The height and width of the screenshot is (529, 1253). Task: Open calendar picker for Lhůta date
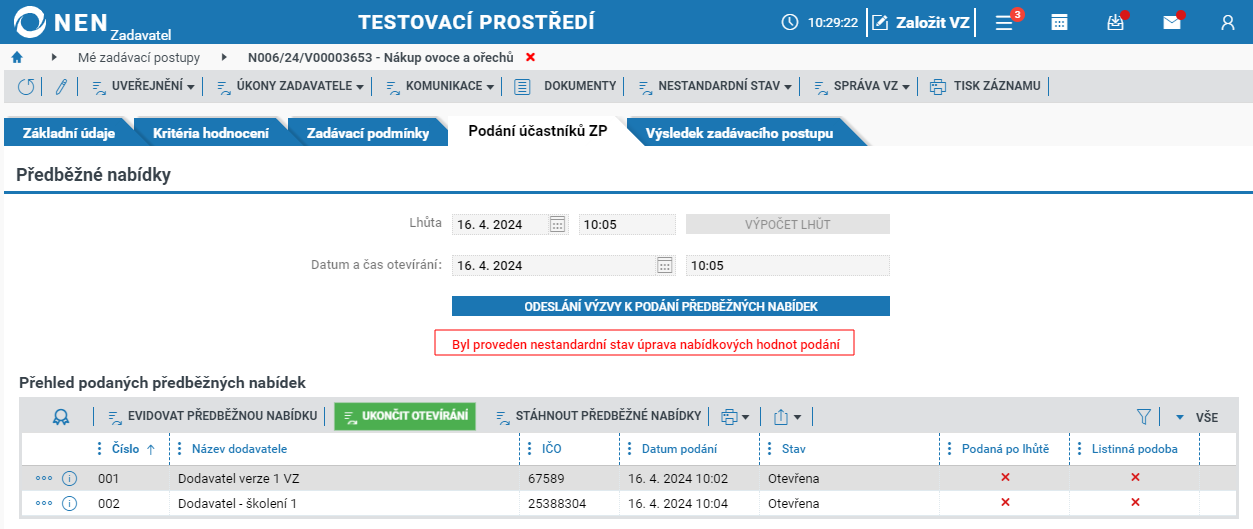[558, 224]
